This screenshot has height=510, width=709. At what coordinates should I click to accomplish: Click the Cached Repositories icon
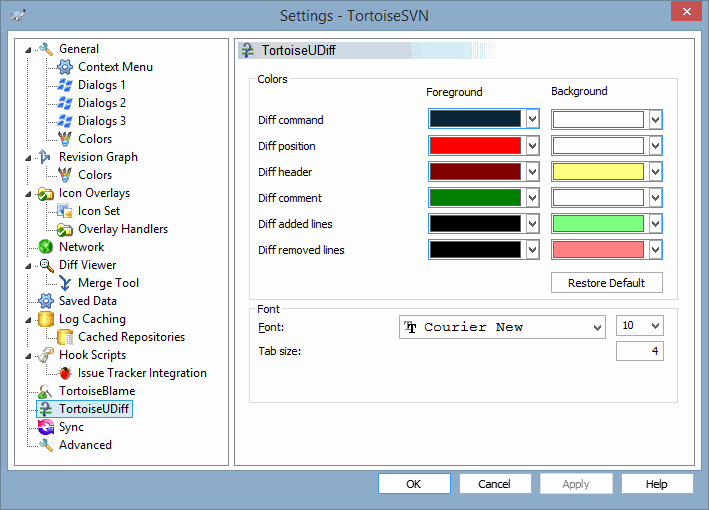[x=65, y=337]
